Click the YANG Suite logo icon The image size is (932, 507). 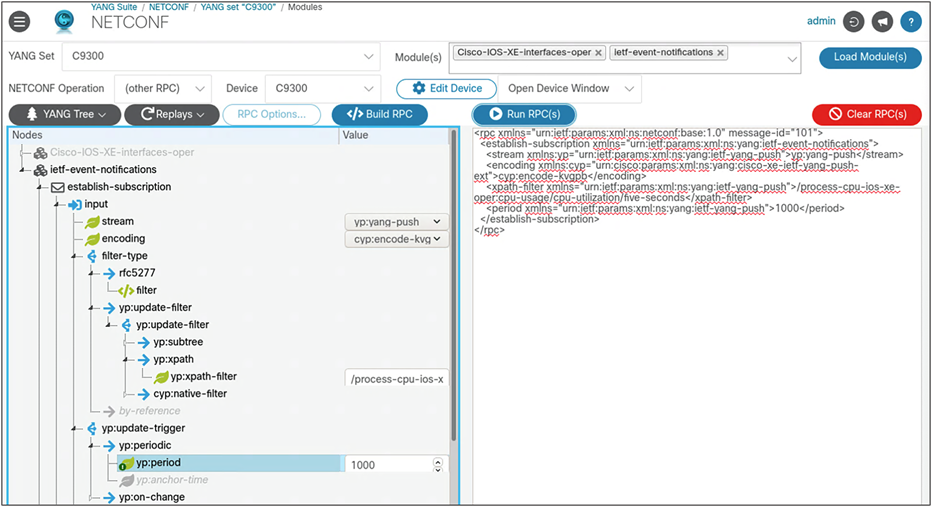pyautogui.click(x=64, y=21)
